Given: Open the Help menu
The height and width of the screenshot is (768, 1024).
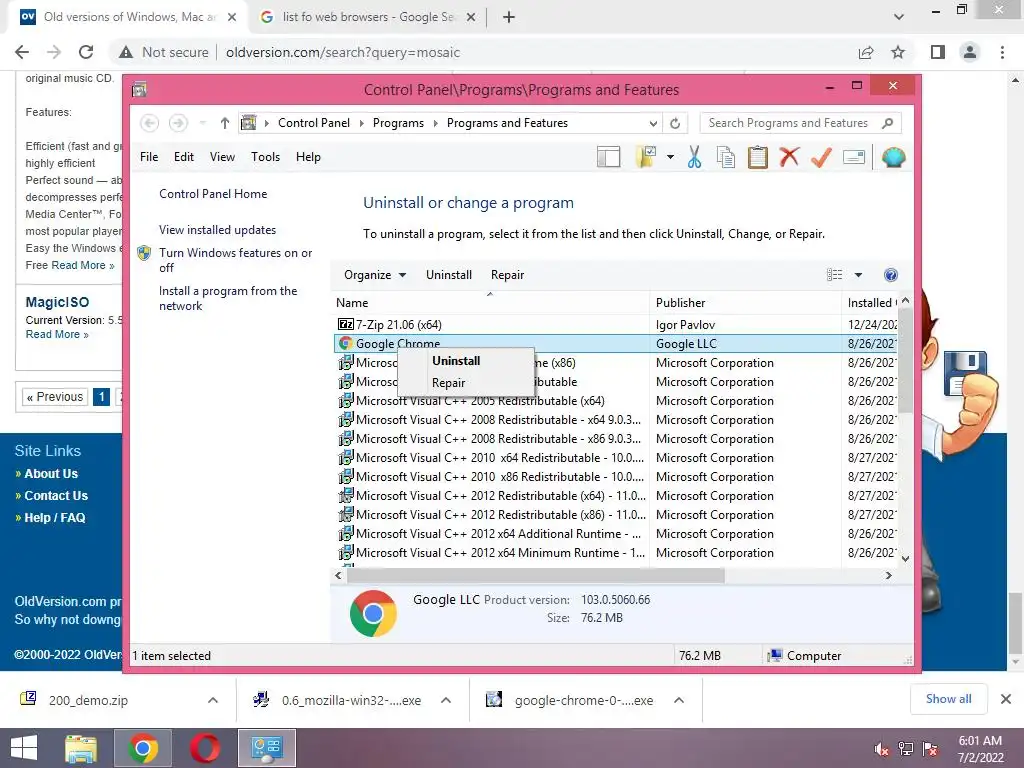Looking at the screenshot, I should click(308, 157).
